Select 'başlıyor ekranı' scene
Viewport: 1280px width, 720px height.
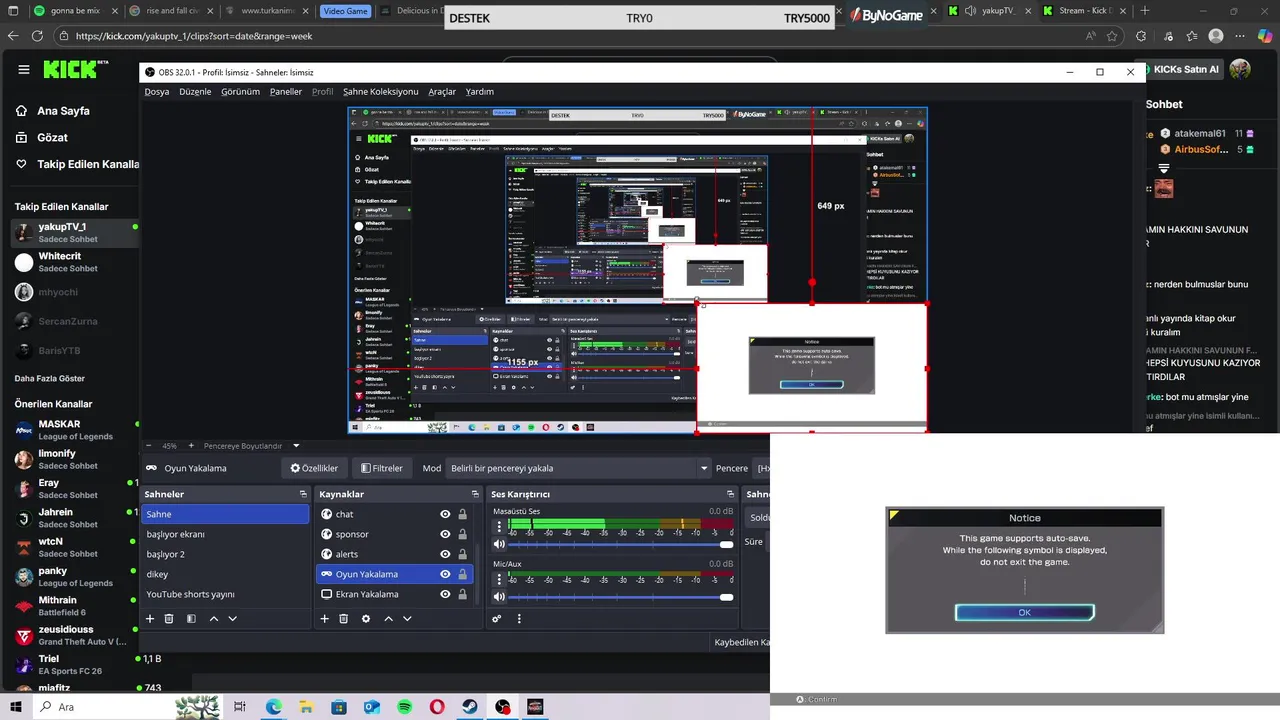click(x=225, y=534)
